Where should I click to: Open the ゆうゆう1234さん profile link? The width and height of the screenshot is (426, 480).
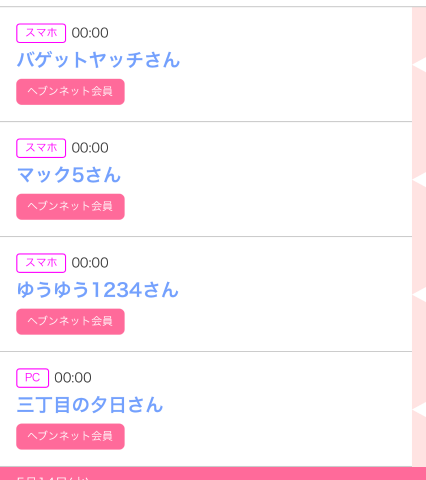(x=98, y=290)
